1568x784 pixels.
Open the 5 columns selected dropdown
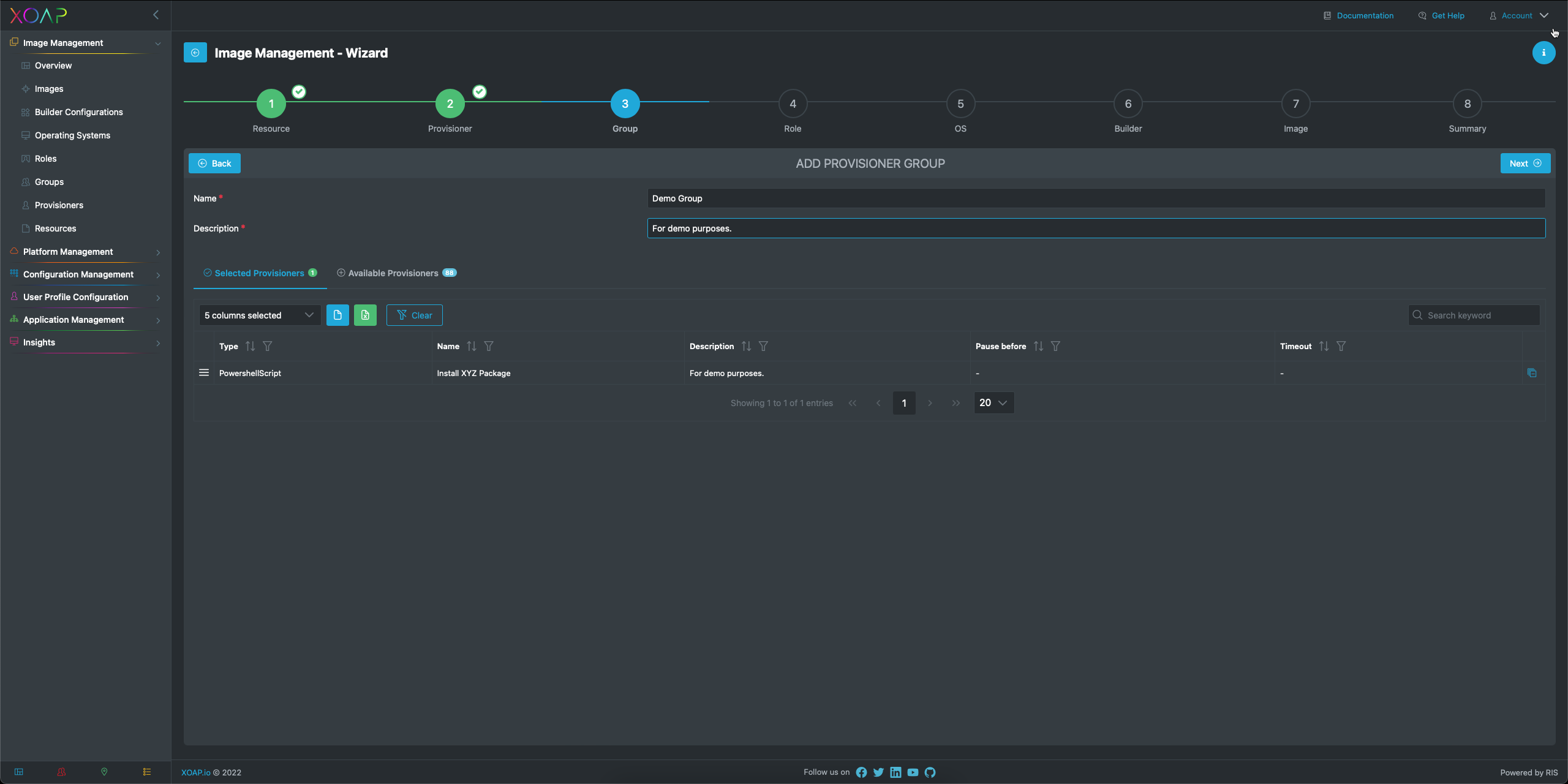pyautogui.click(x=260, y=315)
